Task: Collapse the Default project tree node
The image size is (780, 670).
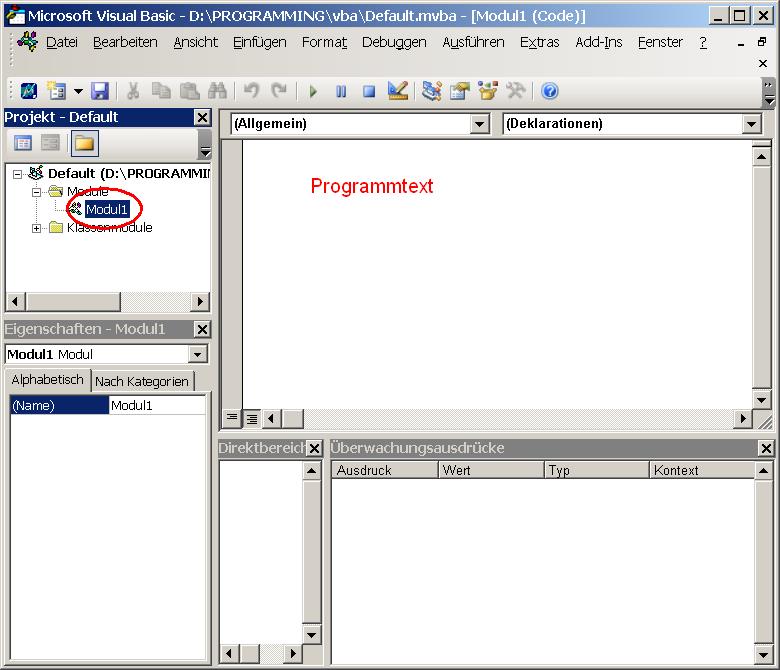Action: point(18,174)
